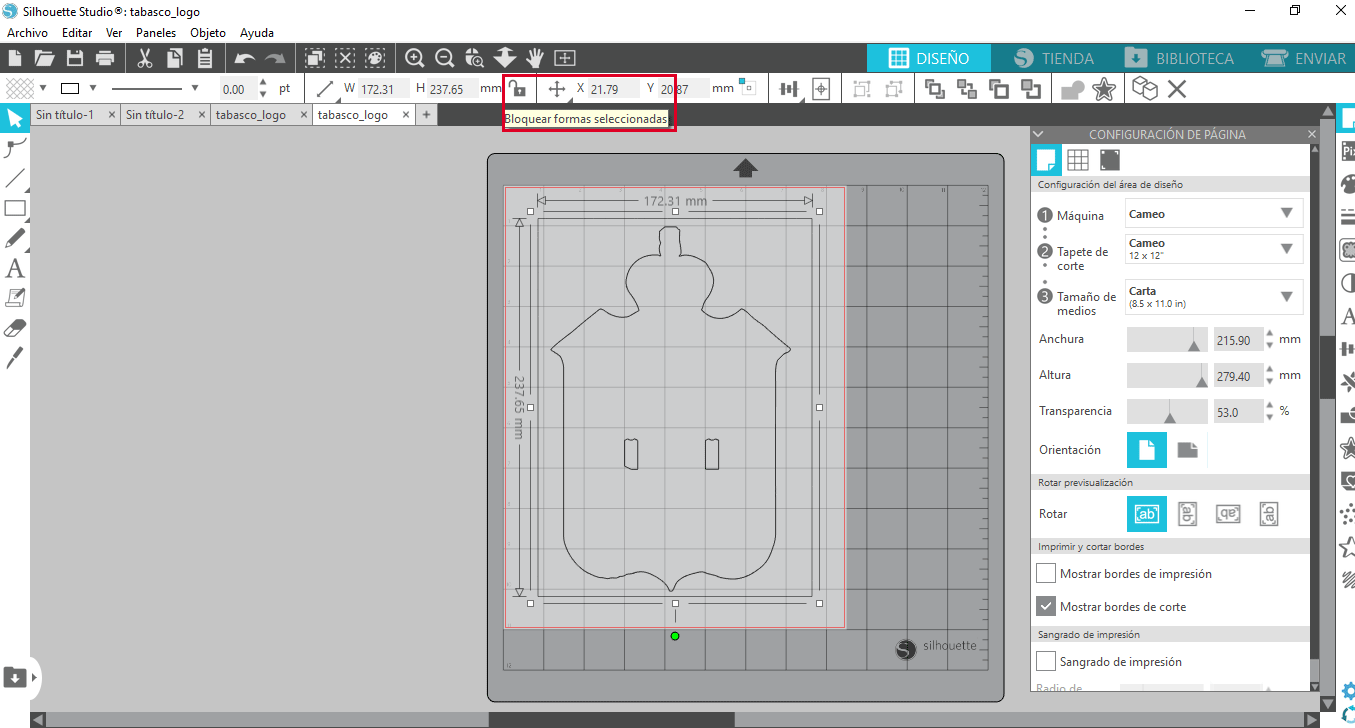Set the orientation to portrait
This screenshot has height=728, width=1355.
click(x=1147, y=450)
